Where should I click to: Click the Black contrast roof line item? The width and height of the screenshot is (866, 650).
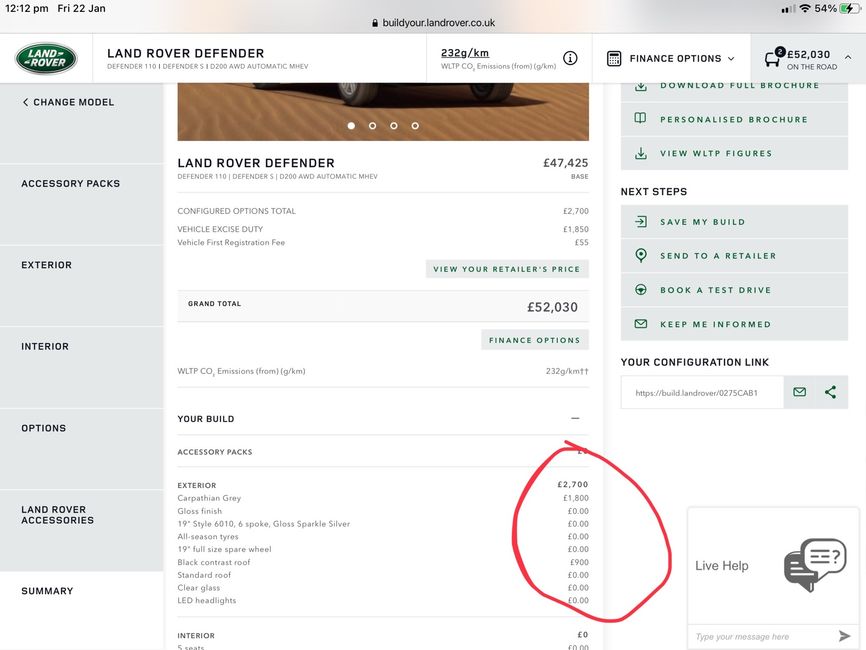pyautogui.click(x=383, y=562)
